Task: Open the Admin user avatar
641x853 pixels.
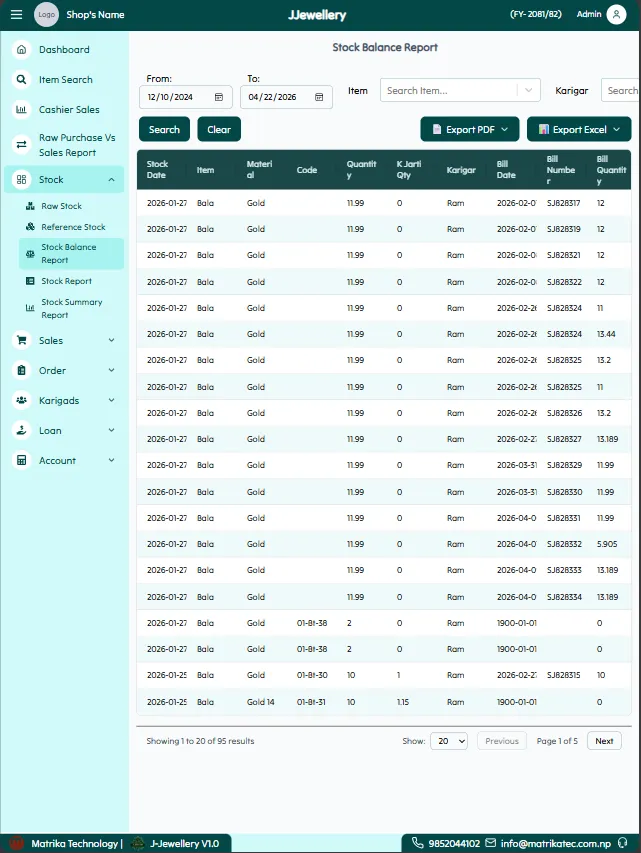Action: [x=616, y=15]
